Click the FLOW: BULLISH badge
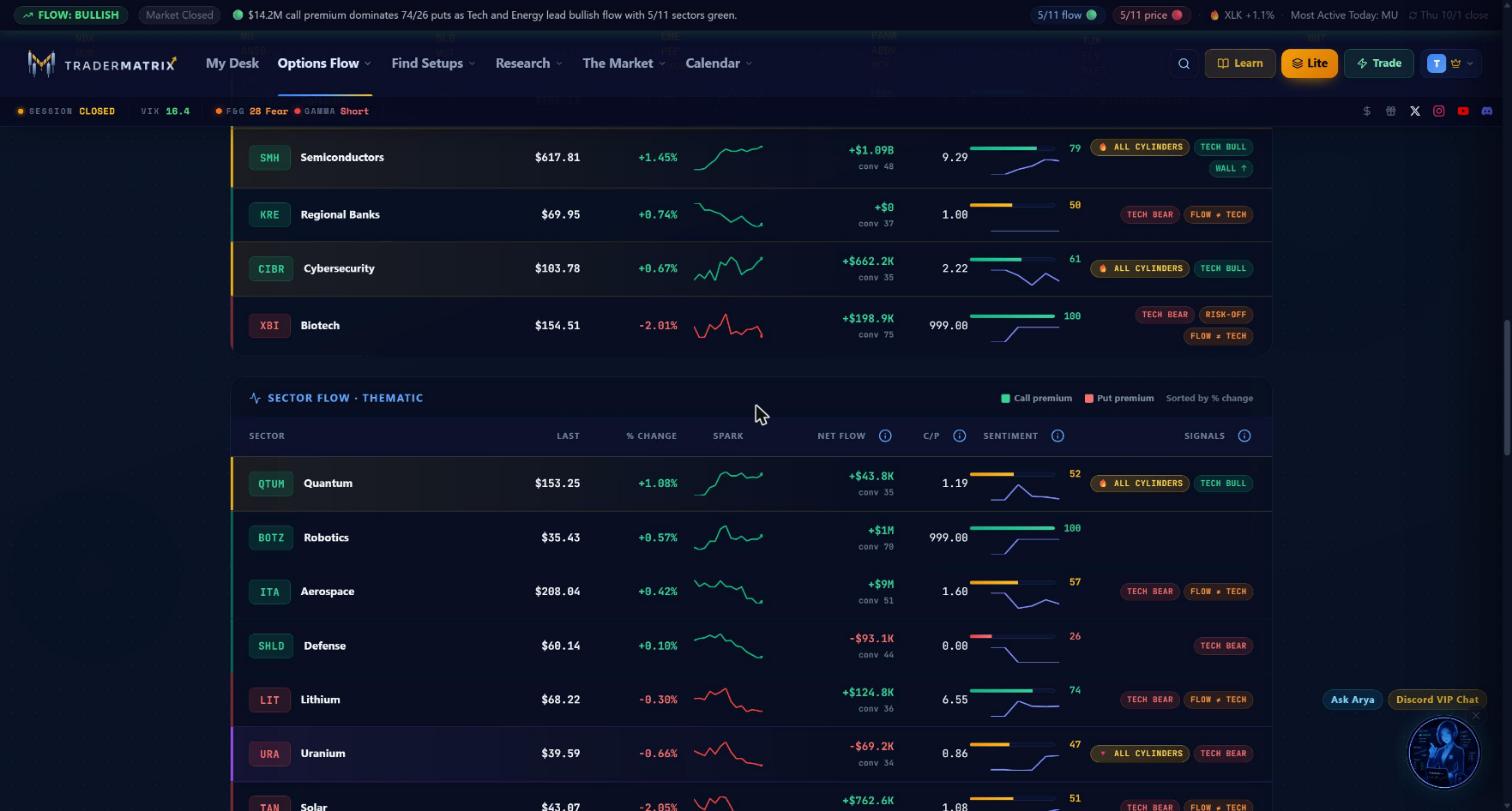1512x811 pixels. coord(71,15)
